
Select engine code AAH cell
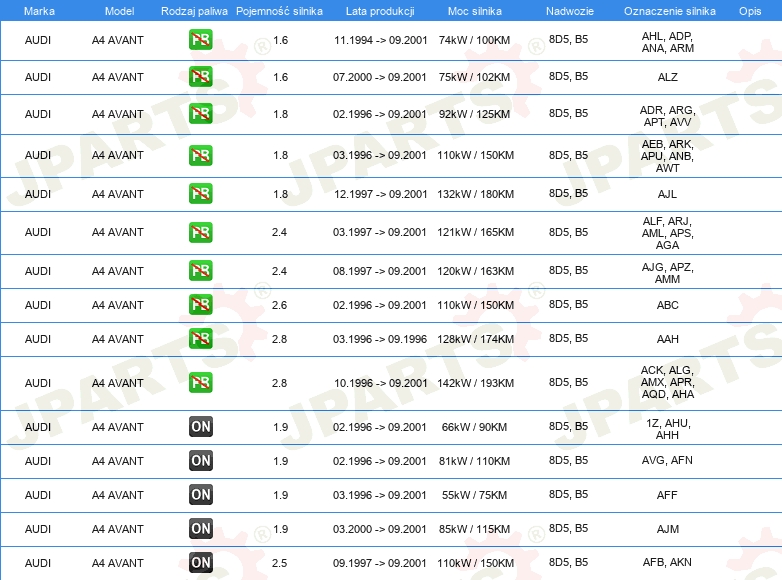[x=667, y=339]
